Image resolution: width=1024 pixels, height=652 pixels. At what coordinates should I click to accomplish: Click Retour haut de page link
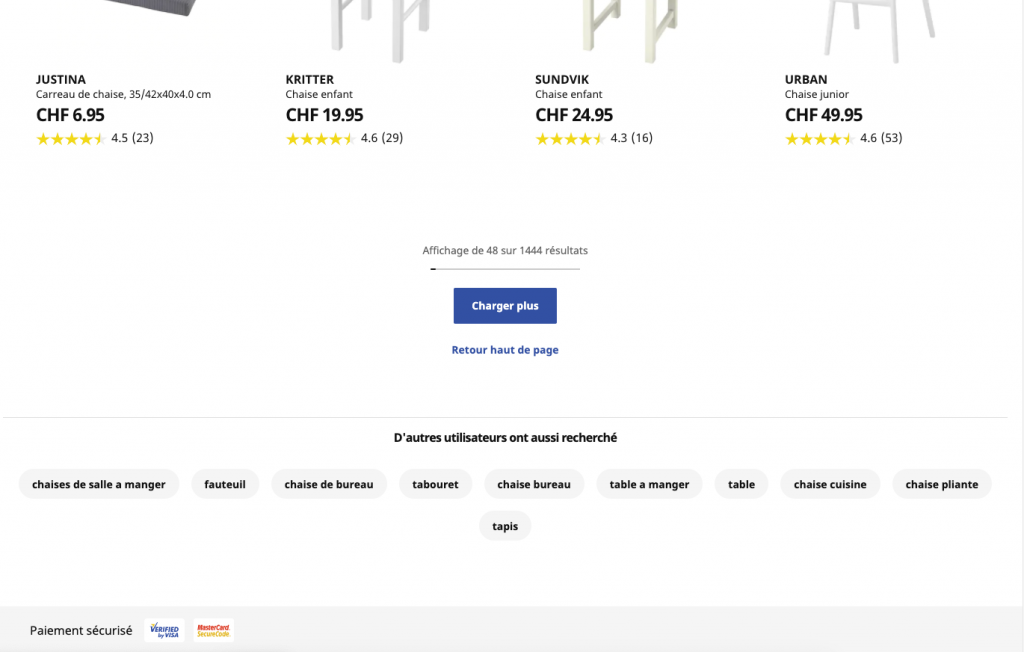point(505,351)
